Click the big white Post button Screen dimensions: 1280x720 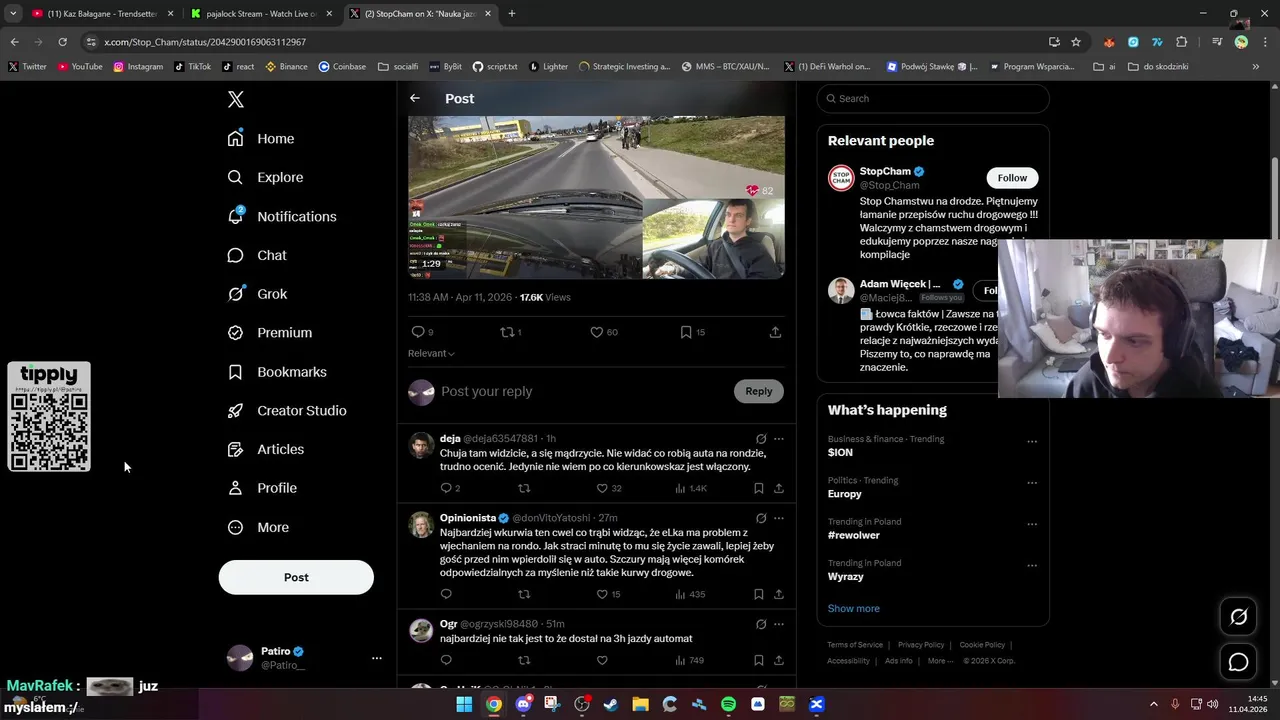296,577
